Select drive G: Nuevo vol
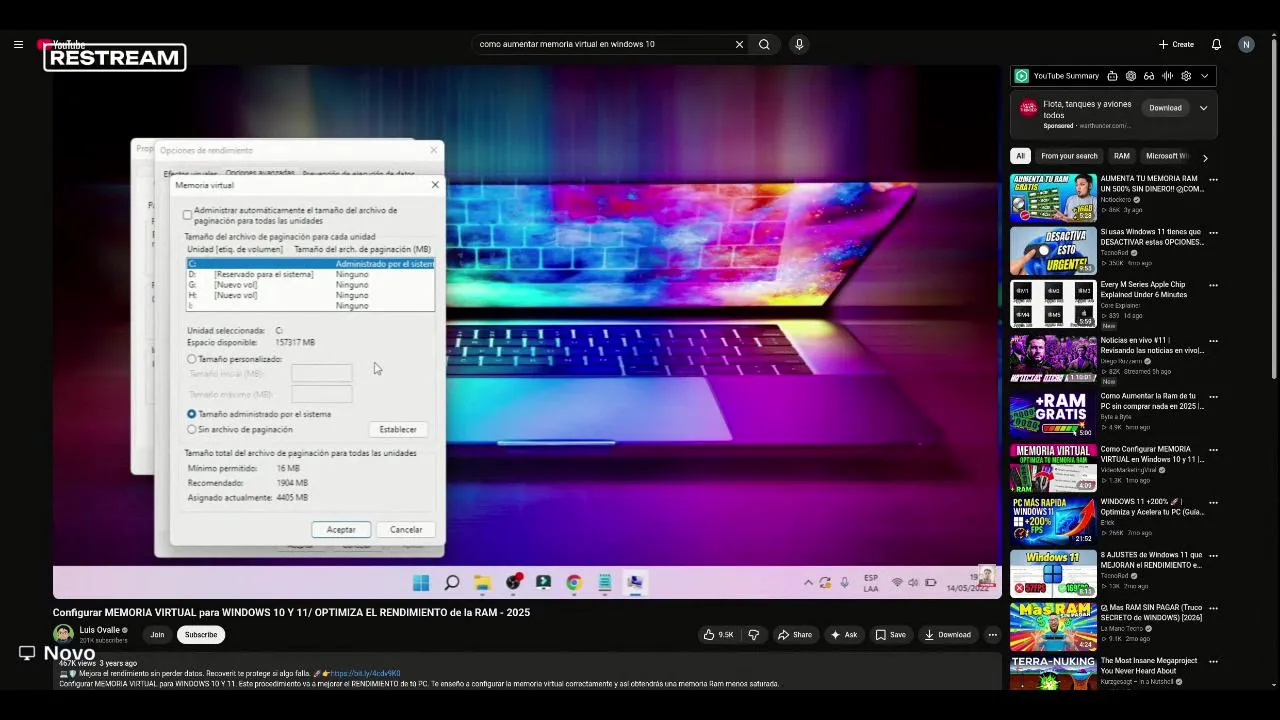This screenshot has height=720, width=1280. (x=310, y=285)
